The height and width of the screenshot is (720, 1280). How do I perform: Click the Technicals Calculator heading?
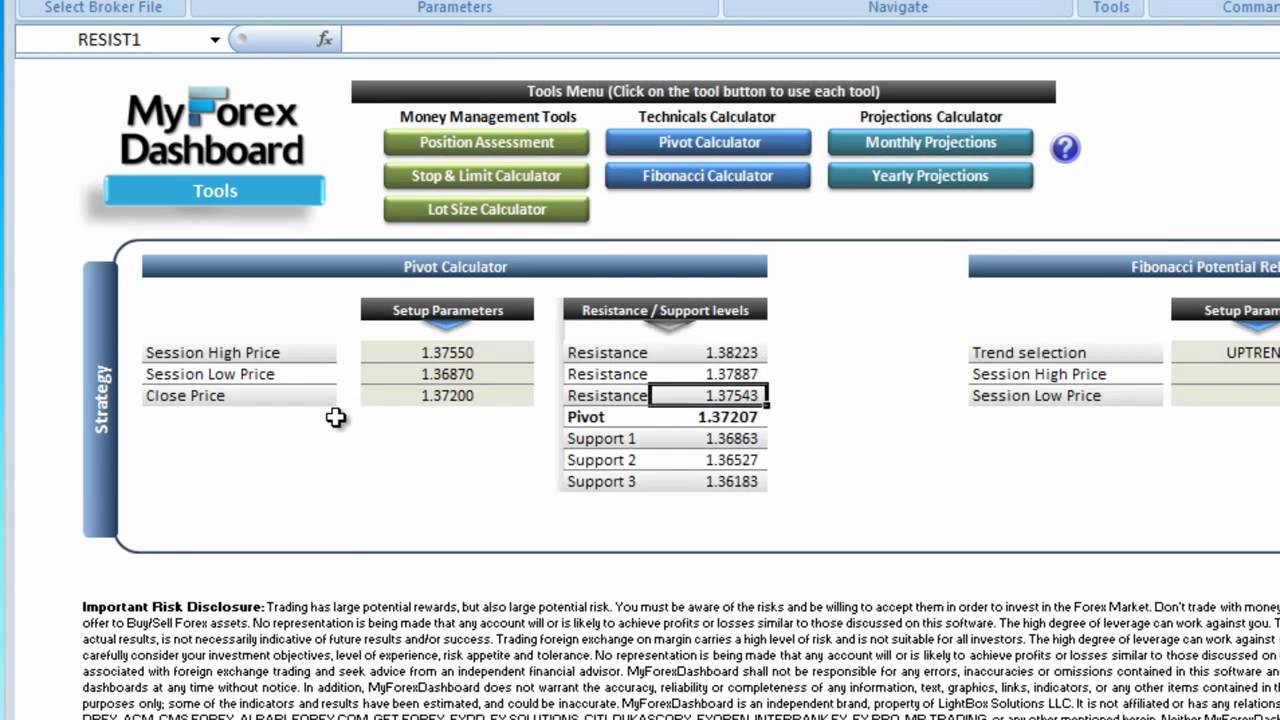707,117
